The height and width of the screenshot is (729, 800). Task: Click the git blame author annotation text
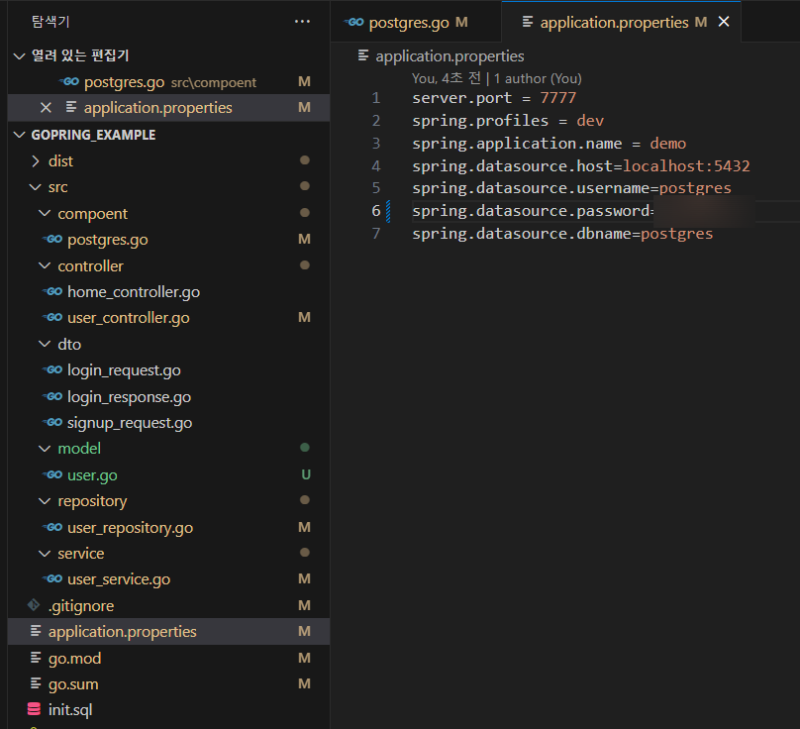click(496, 78)
